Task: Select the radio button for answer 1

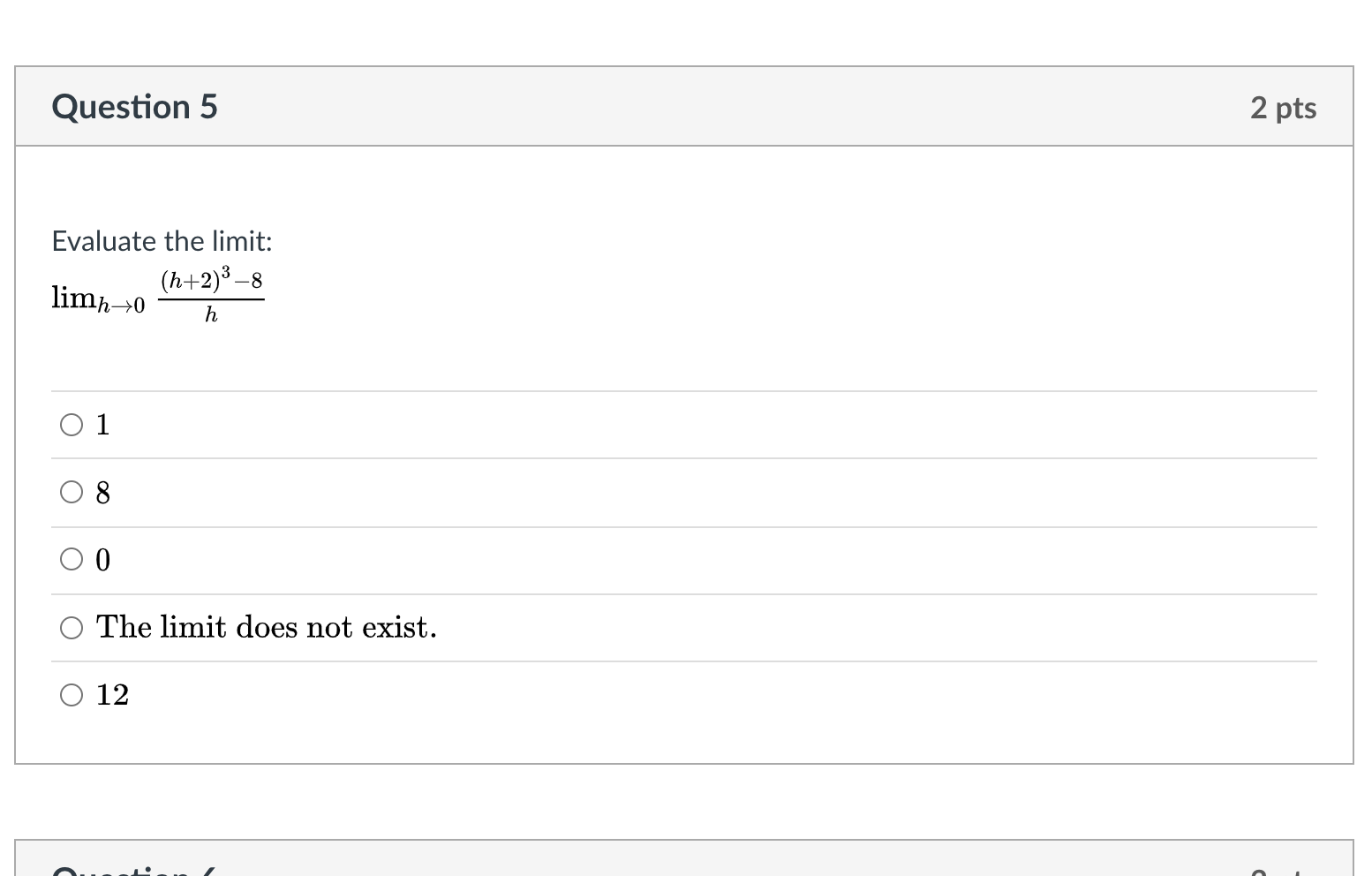Action: [72, 425]
